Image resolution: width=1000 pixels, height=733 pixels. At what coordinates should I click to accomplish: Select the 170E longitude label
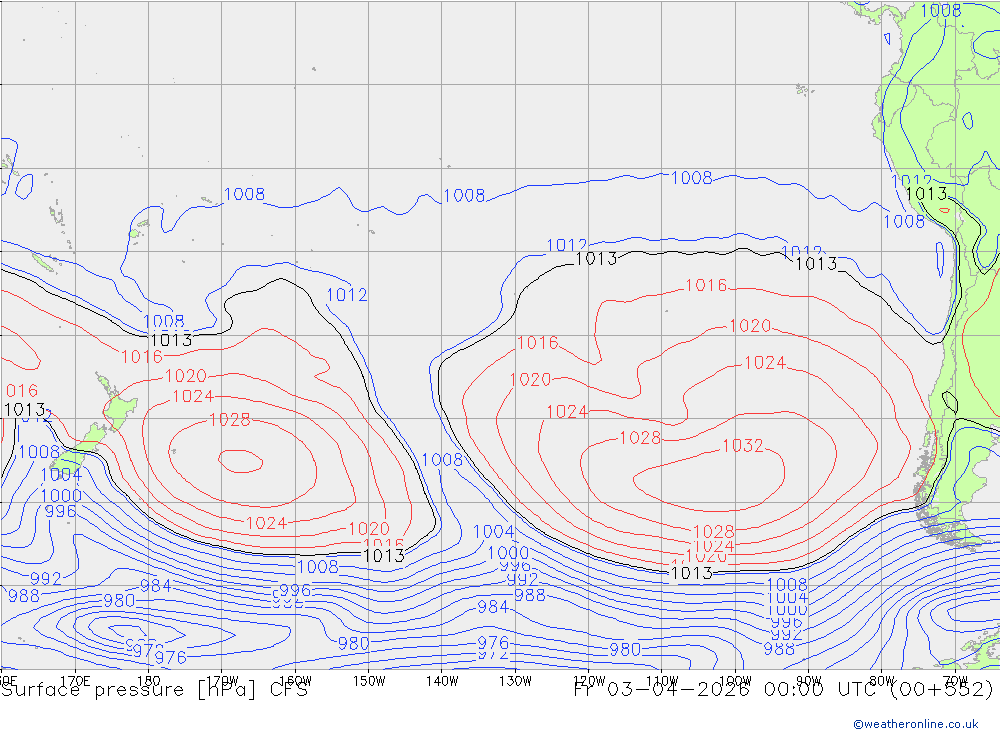tap(75, 680)
